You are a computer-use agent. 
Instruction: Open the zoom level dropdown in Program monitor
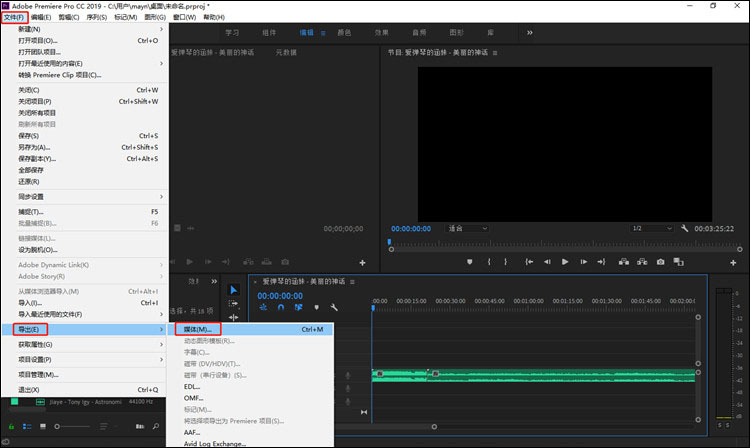(467, 229)
